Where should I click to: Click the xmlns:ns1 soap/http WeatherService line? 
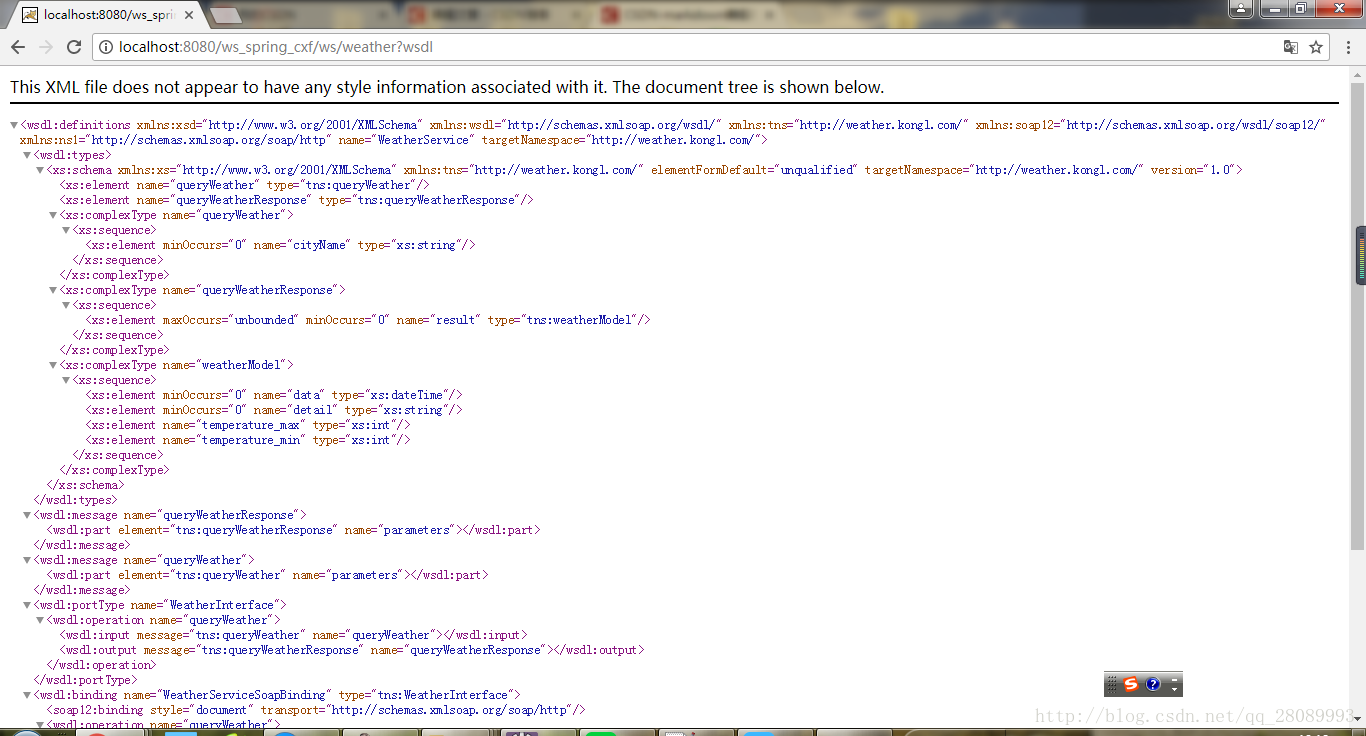pyautogui.click(x=393, y=140)
